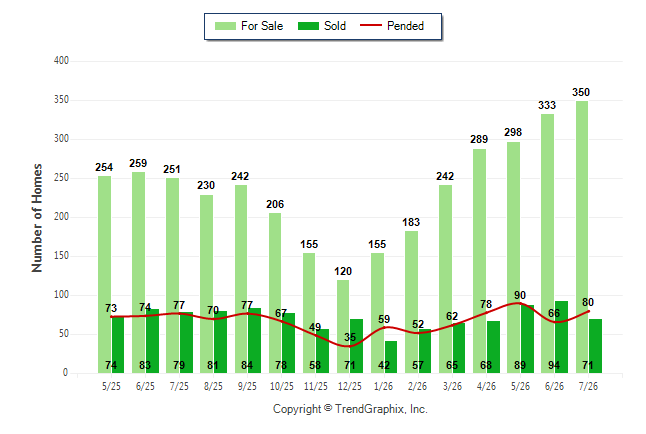This screenshot has height=434, width=646.
Task: Select the For Sale legend label
Action: [262, 26]
